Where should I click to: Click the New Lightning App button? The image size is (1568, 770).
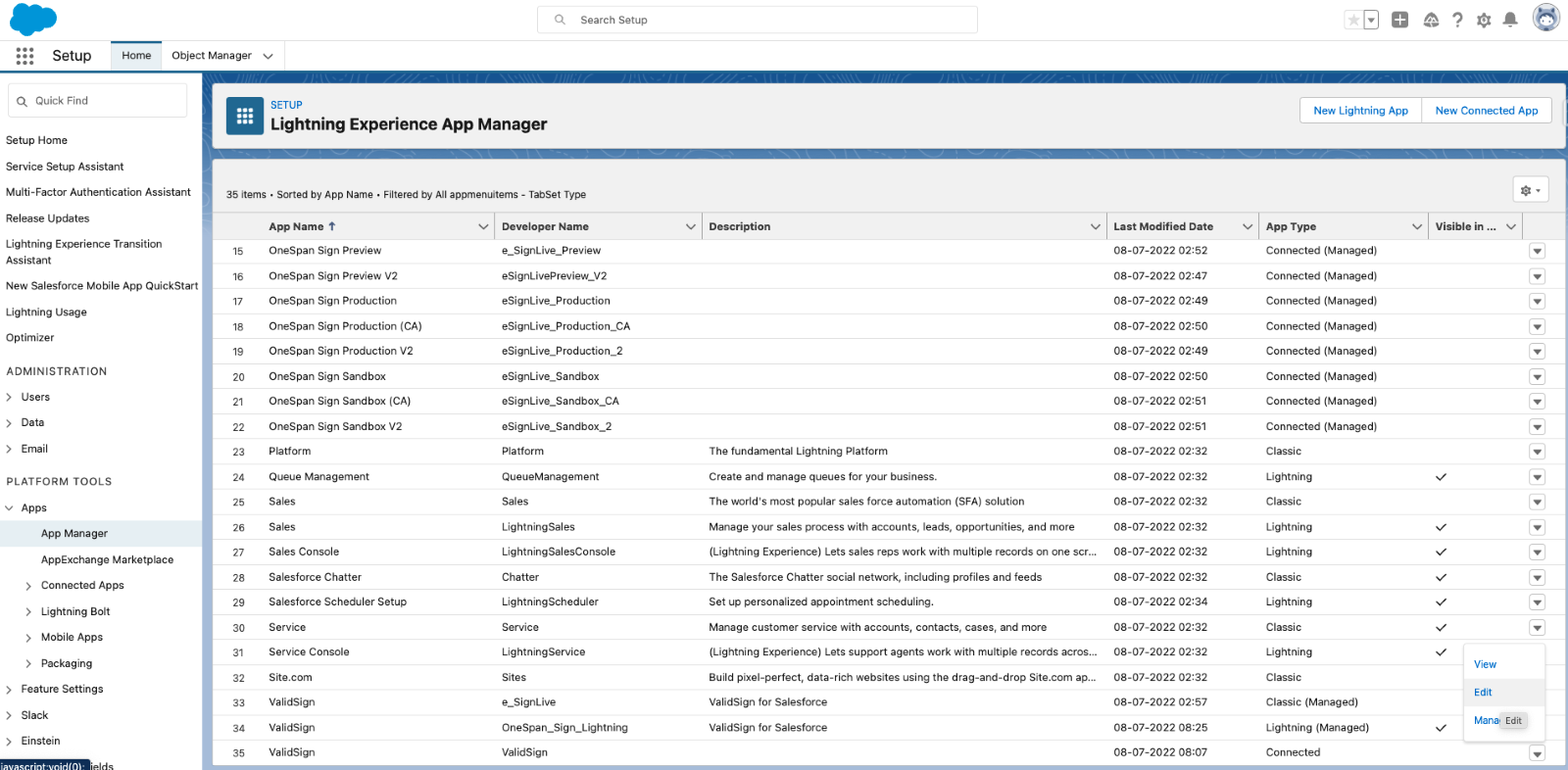point(1361,111)
